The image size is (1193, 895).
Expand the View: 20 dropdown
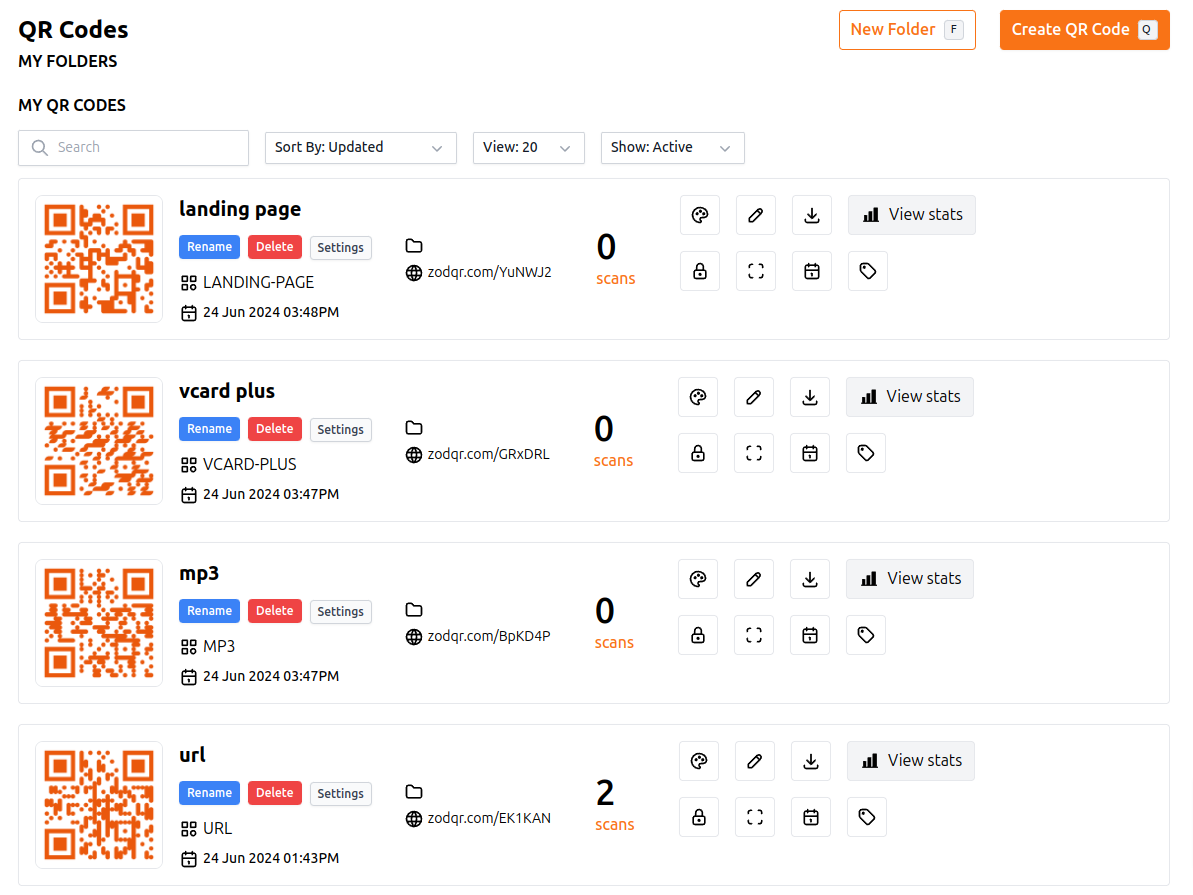point(529,148)
